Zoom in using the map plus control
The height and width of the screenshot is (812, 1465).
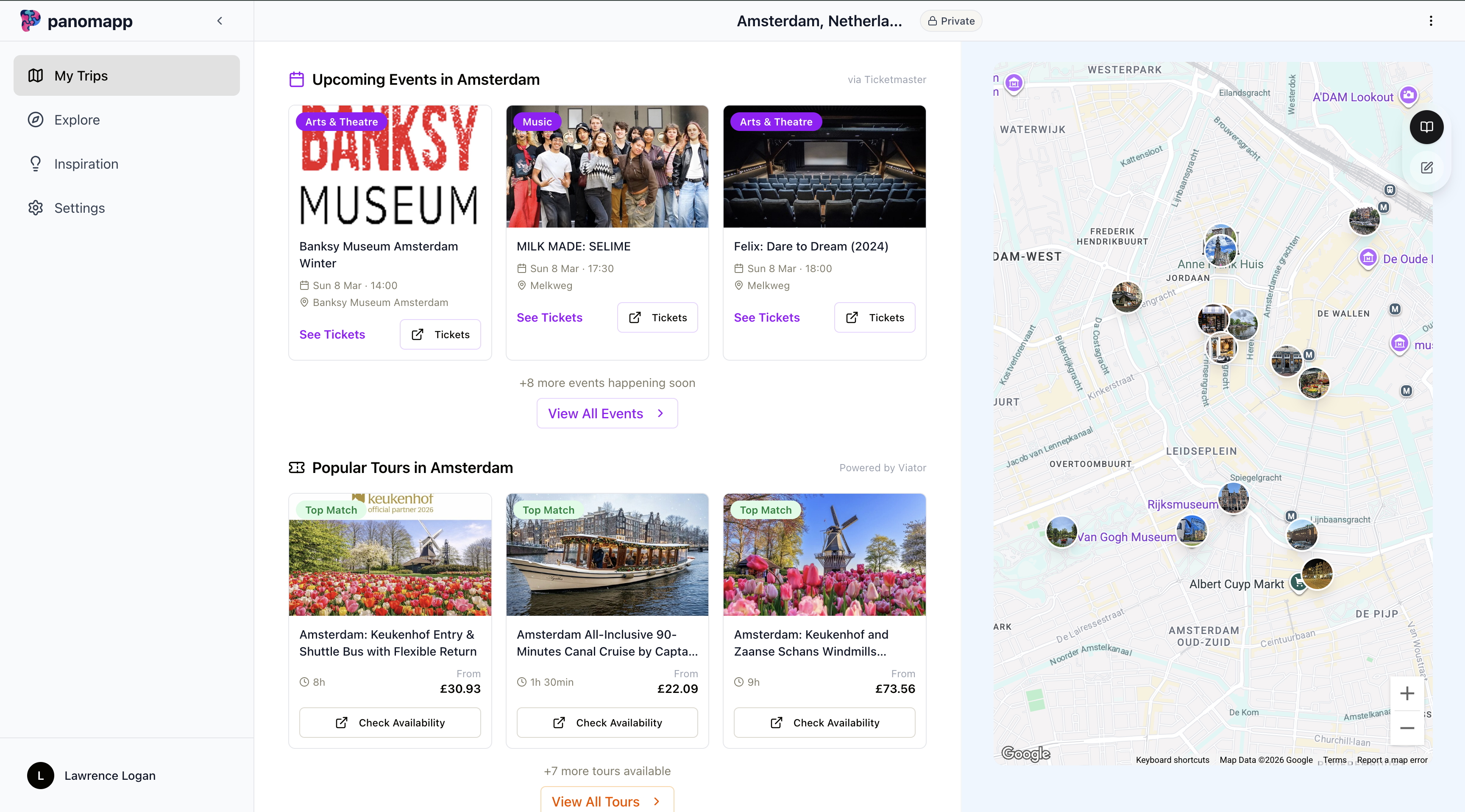click(x=1407, y=693)
